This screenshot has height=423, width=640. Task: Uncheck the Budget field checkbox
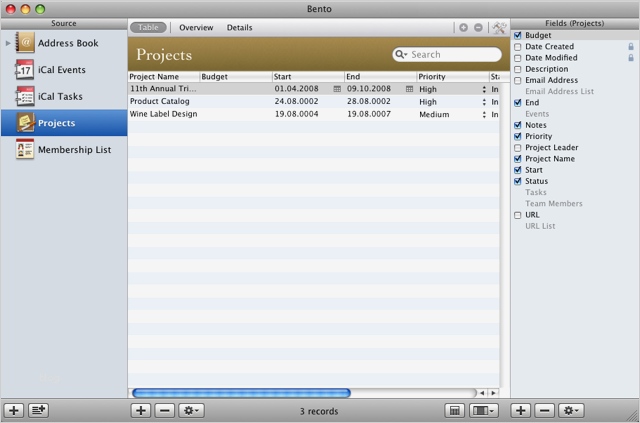pyautogui.click(x=518, y=36)
